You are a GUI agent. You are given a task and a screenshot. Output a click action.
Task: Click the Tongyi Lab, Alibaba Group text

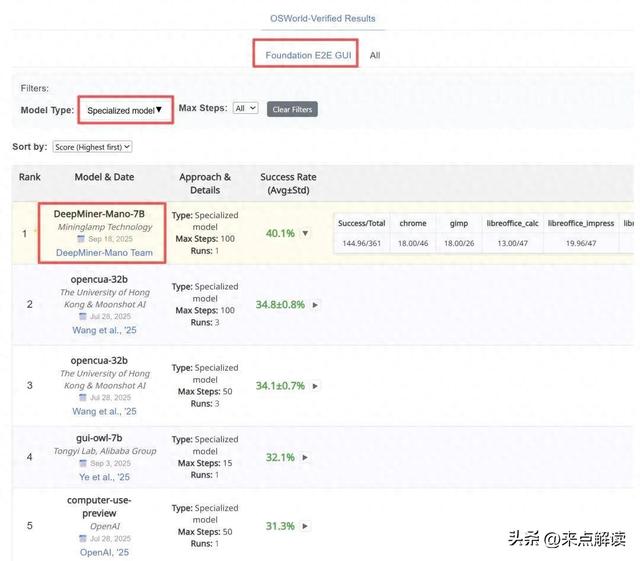105,451
